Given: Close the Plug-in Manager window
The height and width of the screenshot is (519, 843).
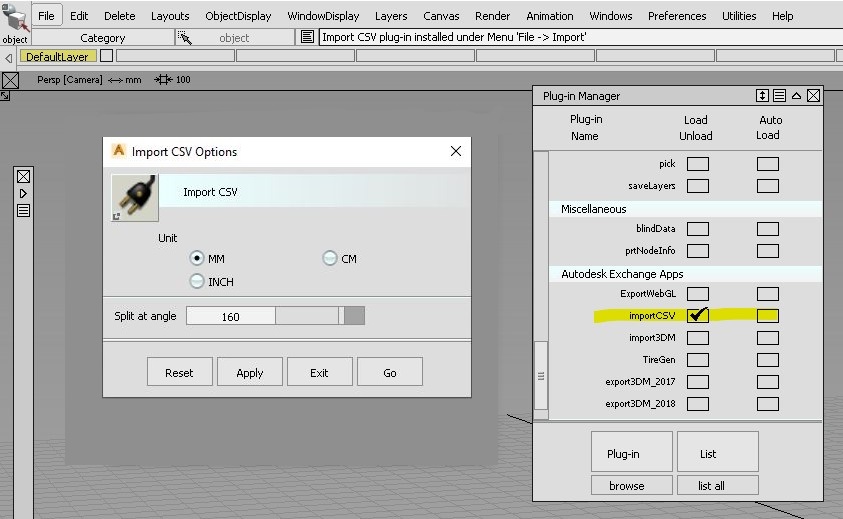Looking at the screenshot, I should click(x=813, y=96).
